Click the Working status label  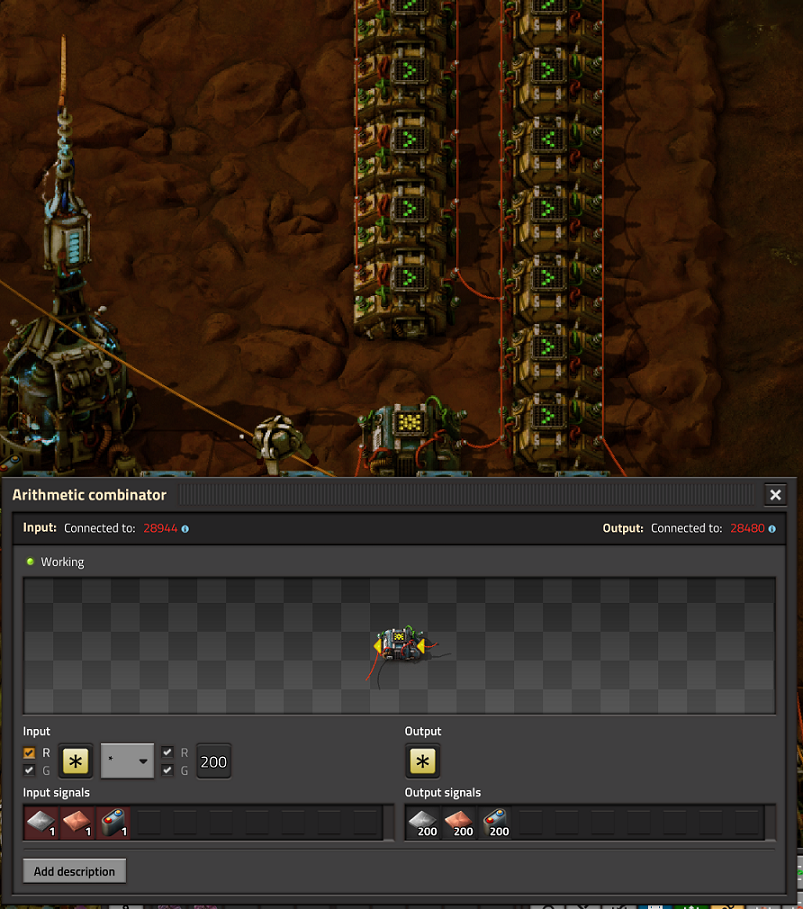(62, 562)
